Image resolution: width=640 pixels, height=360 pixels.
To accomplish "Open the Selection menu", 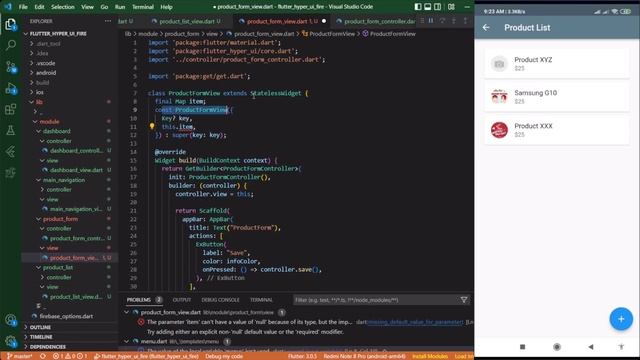I will coord(62,7).
